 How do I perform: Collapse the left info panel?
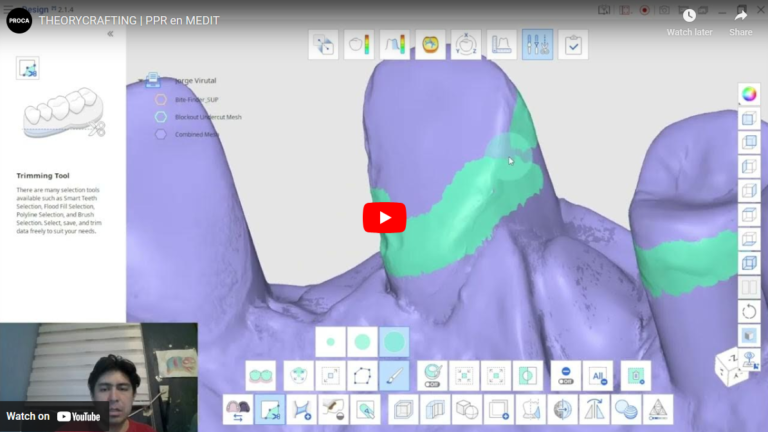[110, 34]
